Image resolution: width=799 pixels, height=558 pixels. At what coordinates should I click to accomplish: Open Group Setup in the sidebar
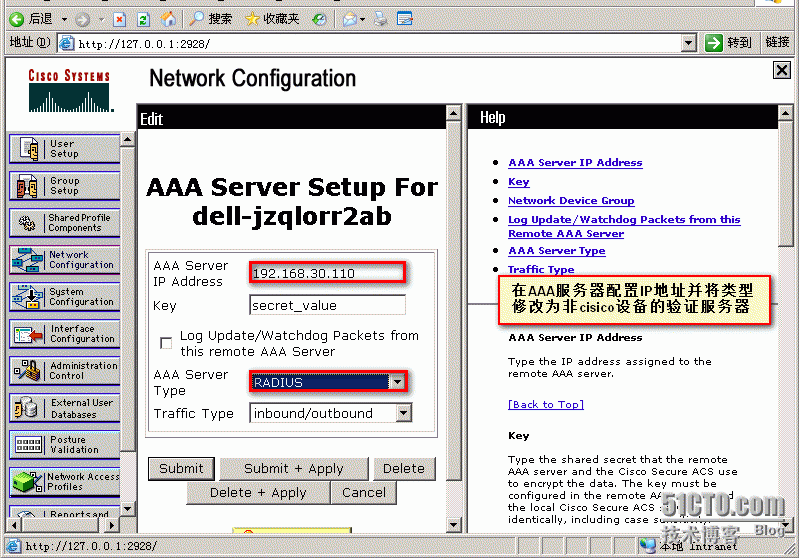tap(65, 185)
